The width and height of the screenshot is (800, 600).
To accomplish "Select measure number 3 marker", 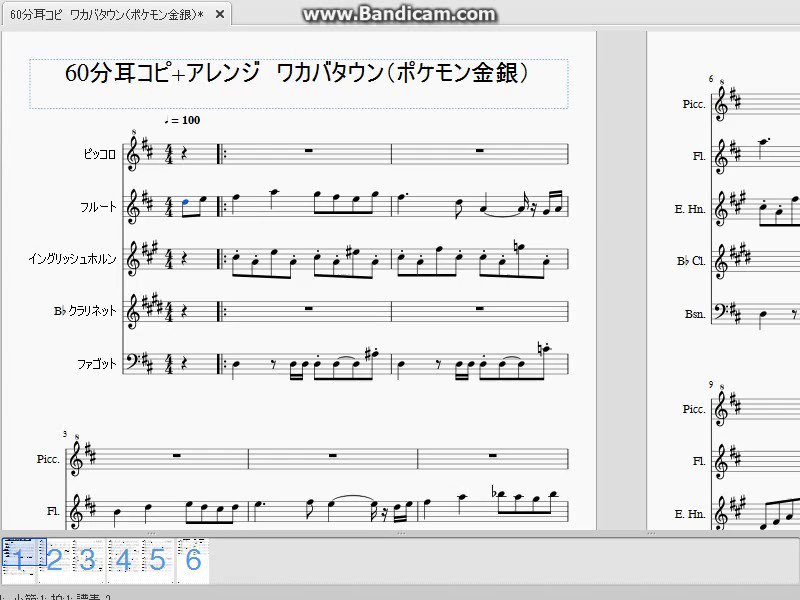I will coord(65,434).
